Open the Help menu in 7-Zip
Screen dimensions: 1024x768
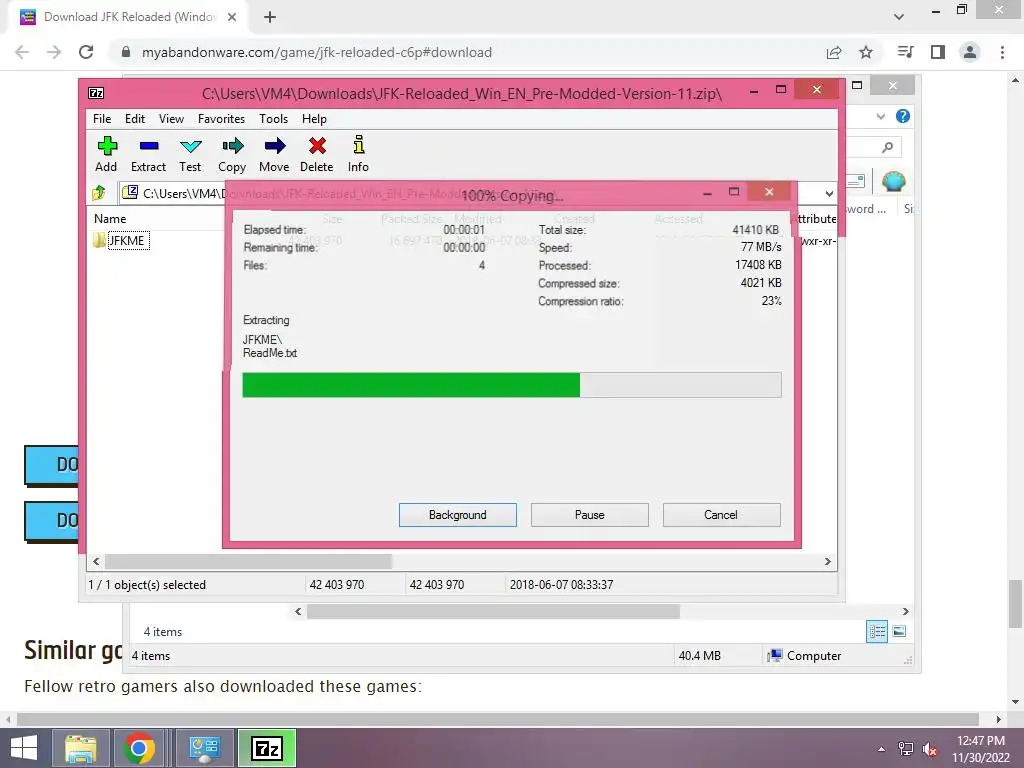coord(314,119)
